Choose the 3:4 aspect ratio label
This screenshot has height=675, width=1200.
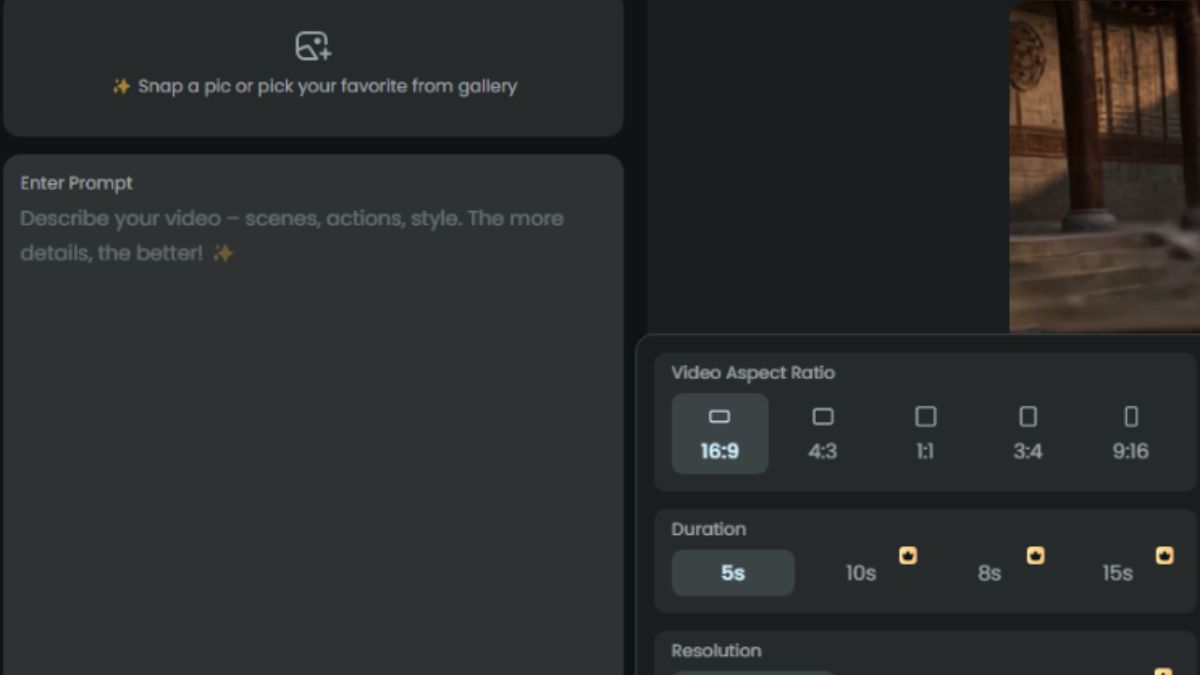[x=1028, y=451]
